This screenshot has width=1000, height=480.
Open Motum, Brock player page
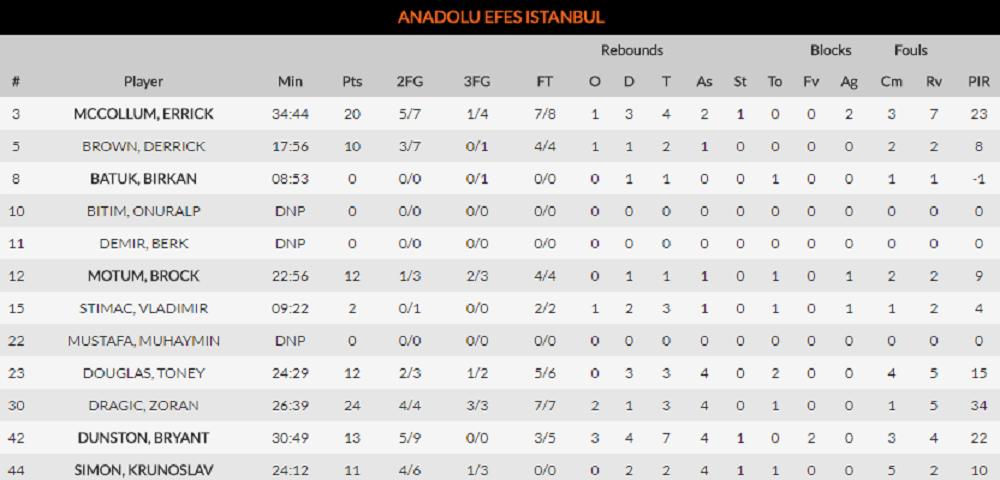(143, 276)
